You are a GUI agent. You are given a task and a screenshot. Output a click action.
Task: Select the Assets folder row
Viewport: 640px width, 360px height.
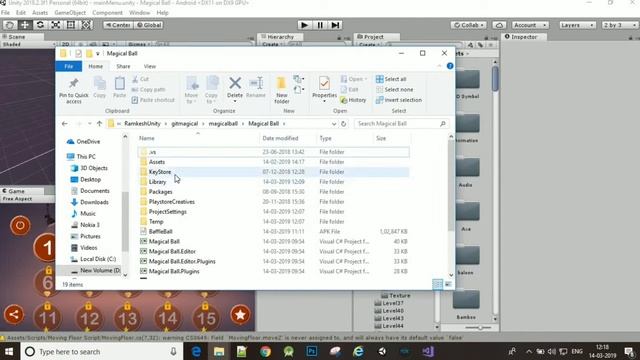coord(273,162)
